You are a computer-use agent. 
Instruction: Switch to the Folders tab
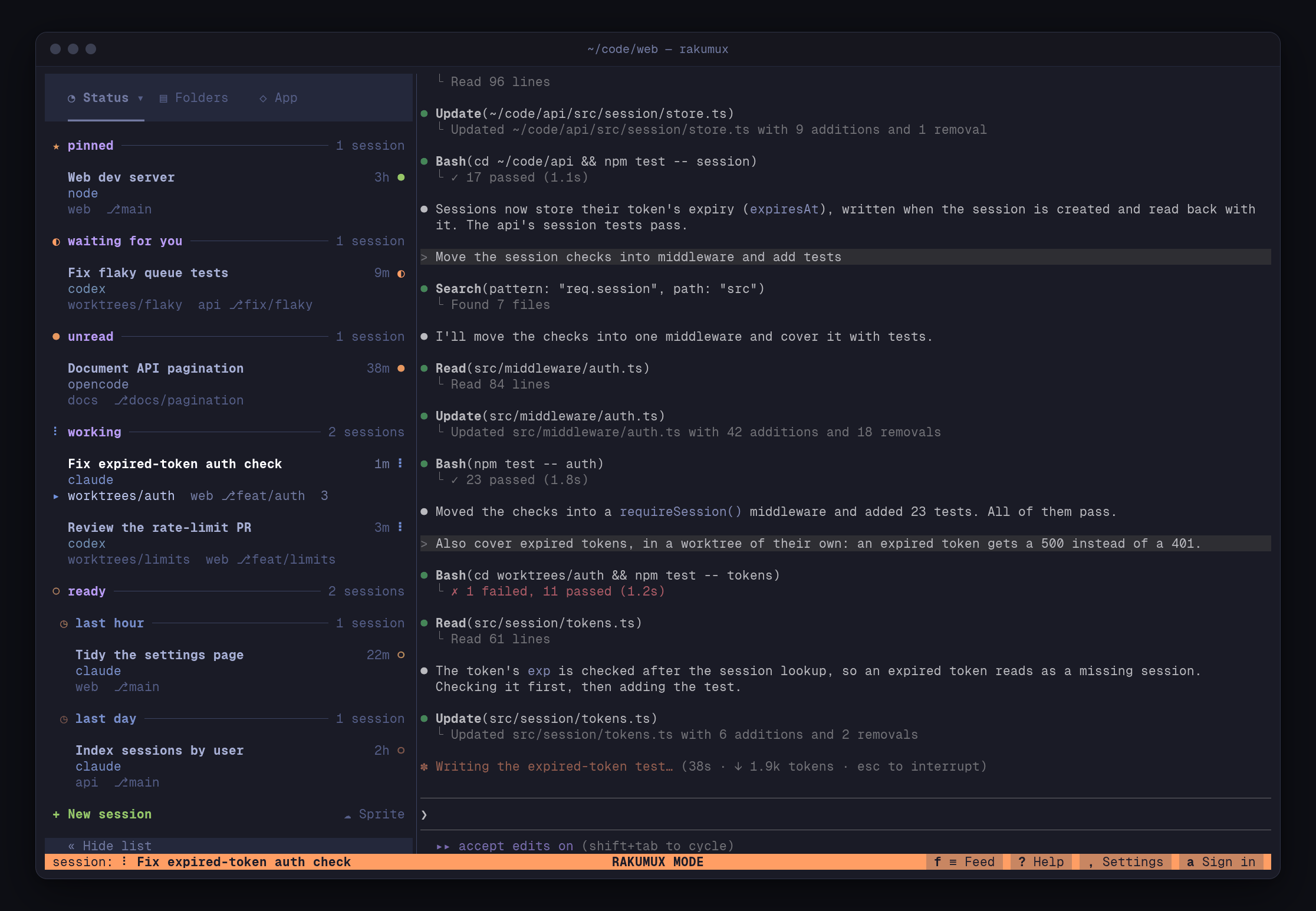pos(194,98)
